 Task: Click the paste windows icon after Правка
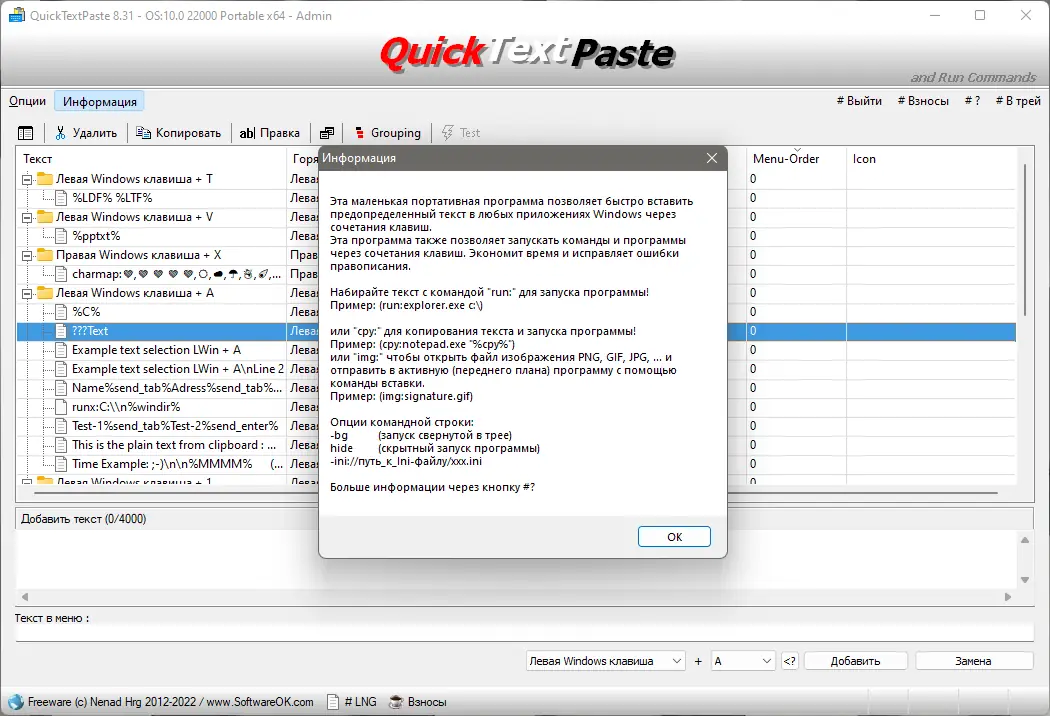[326, 131]
